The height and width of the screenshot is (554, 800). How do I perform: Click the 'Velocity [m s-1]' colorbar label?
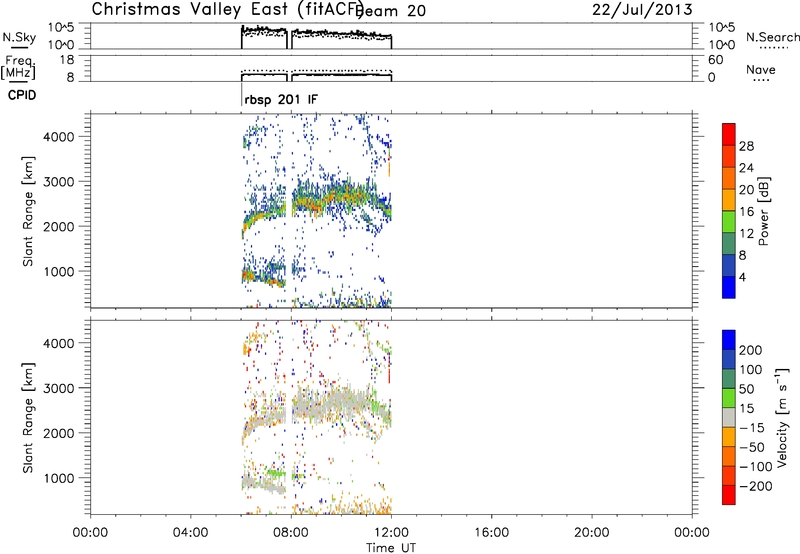[782, 417]
